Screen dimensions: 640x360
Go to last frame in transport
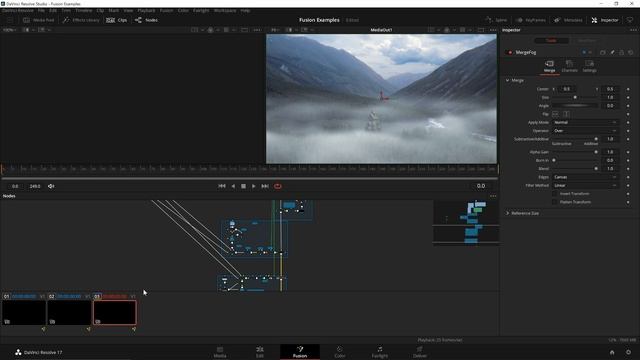(265, 186)
